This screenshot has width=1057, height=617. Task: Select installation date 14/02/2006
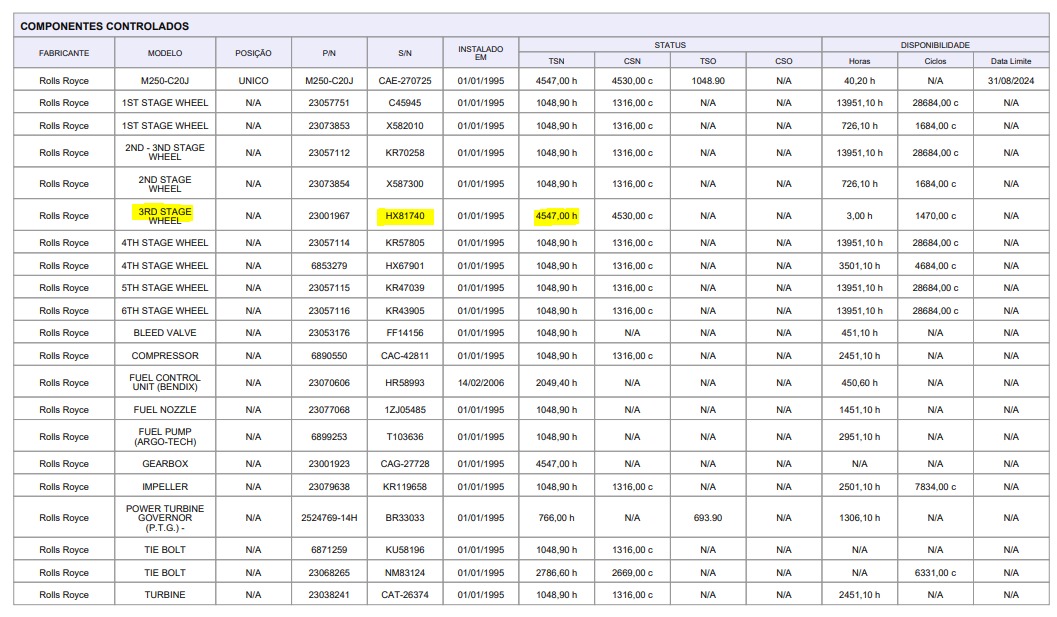481,382
